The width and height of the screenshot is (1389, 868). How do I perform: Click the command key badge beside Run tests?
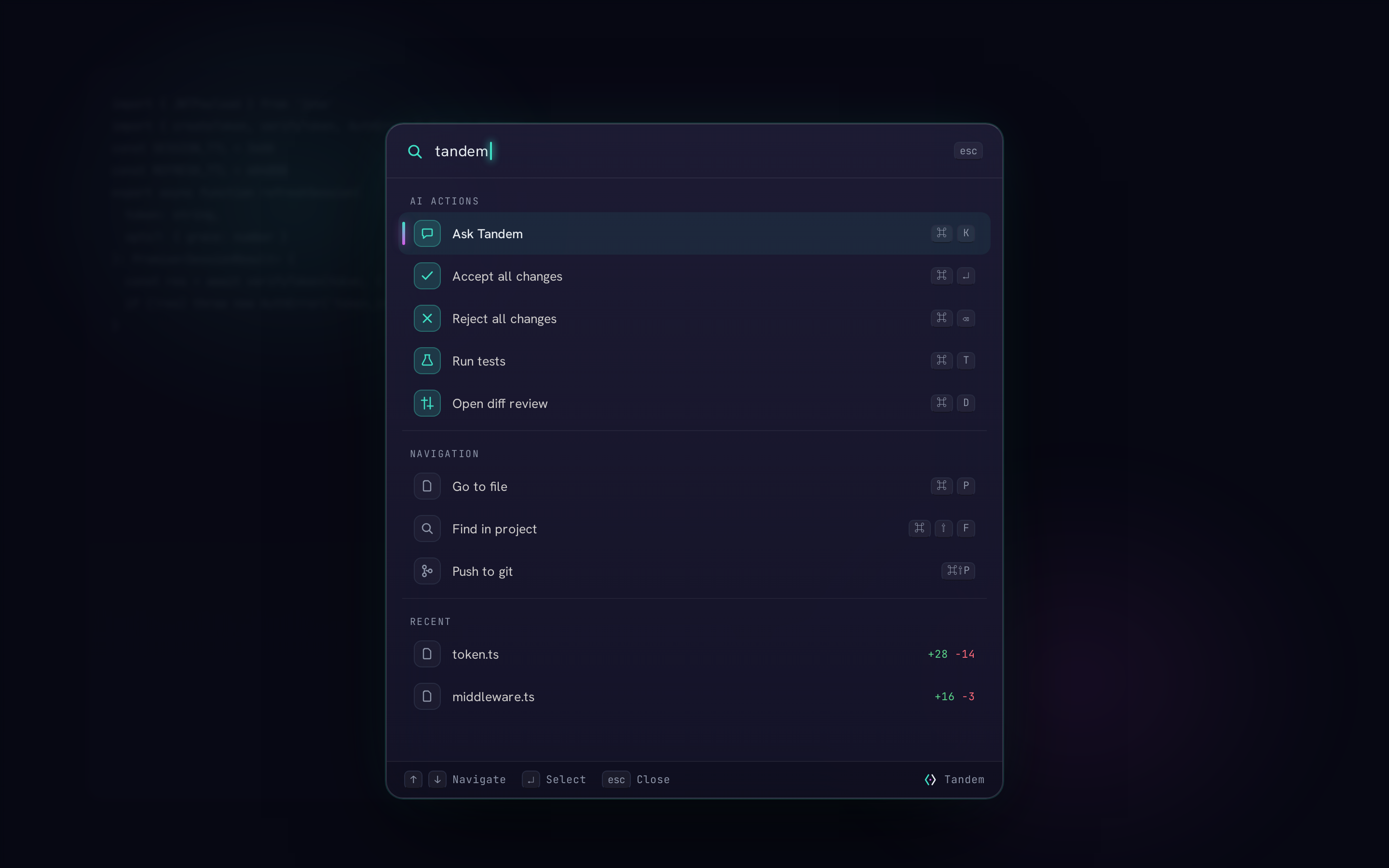(941, 361)
